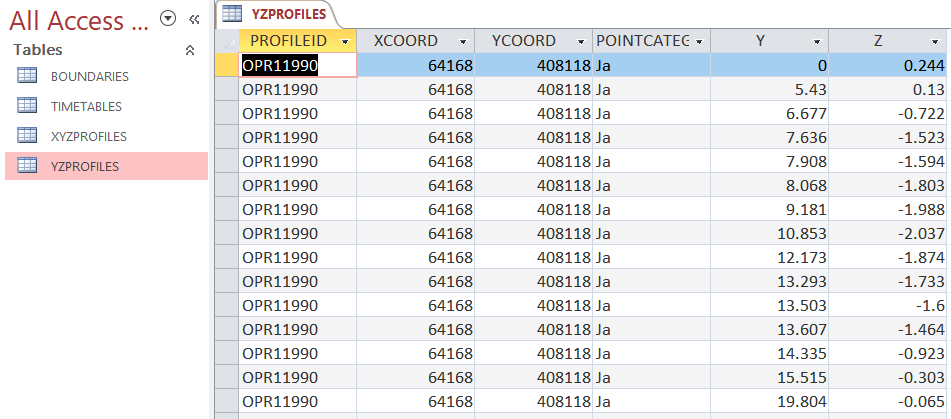The image size is (951, 419).
Task: Click the POINTCATEG column header
Action: 642,41
